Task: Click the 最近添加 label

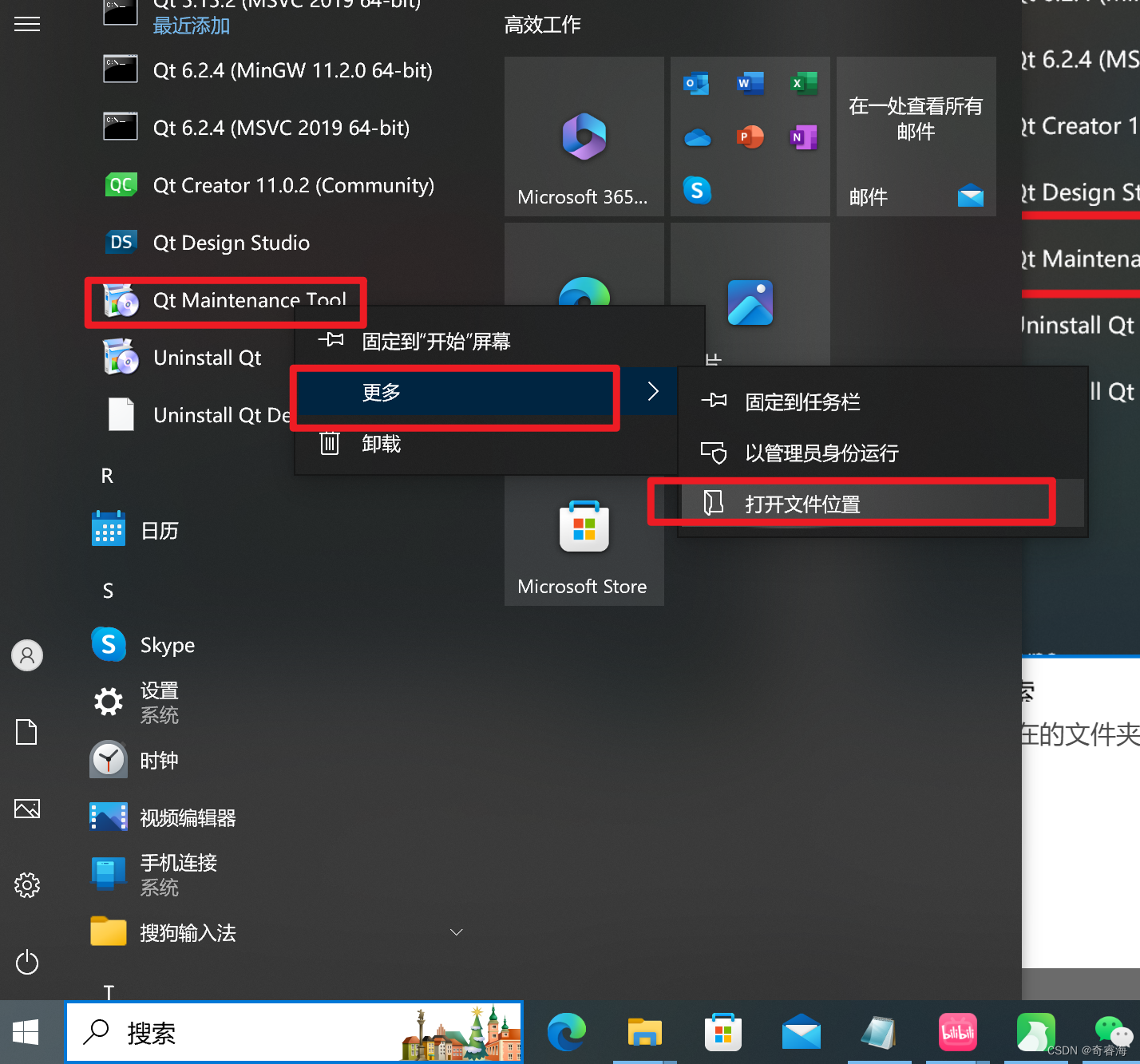Action: [x=192, y=26]
